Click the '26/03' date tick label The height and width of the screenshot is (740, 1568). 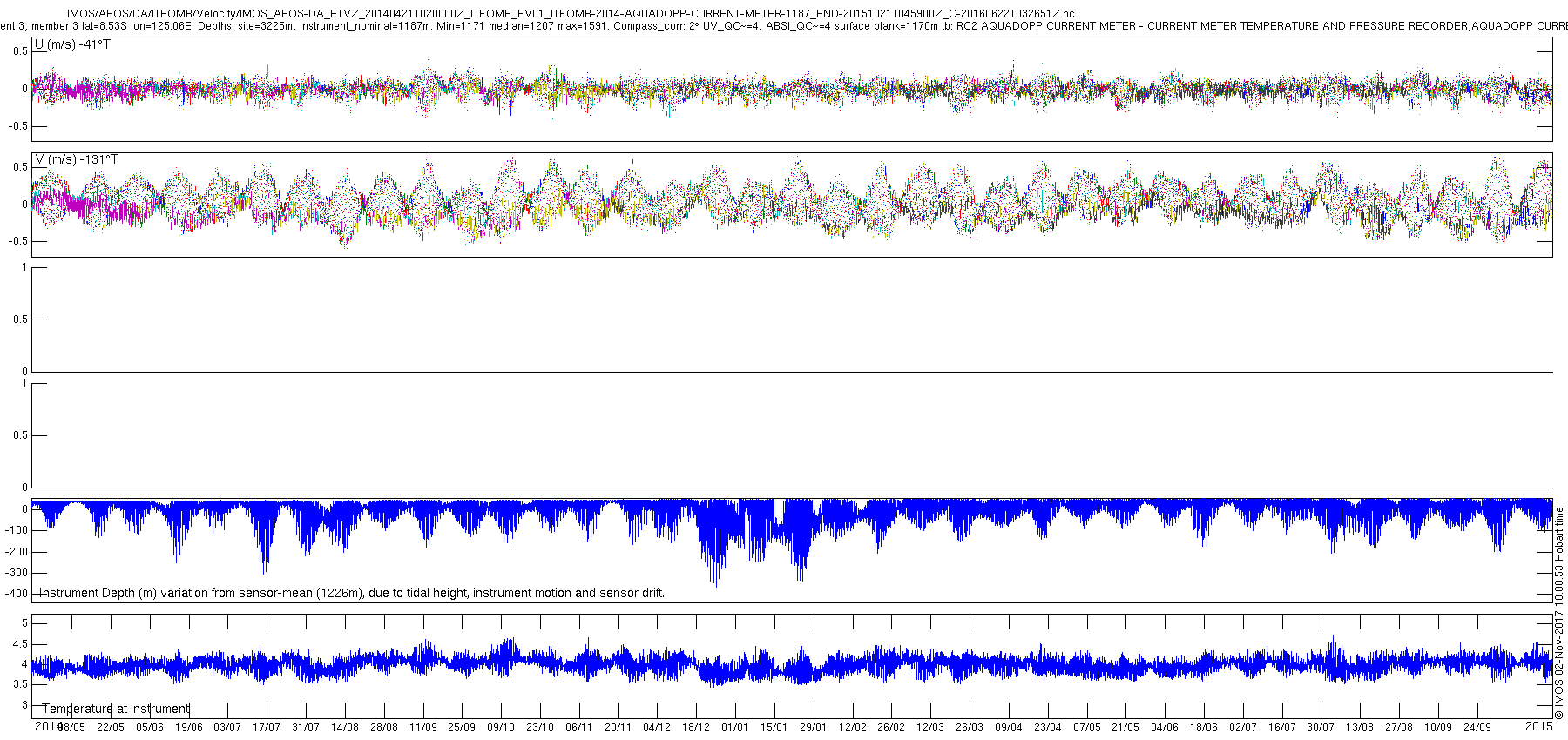point(970,728)
